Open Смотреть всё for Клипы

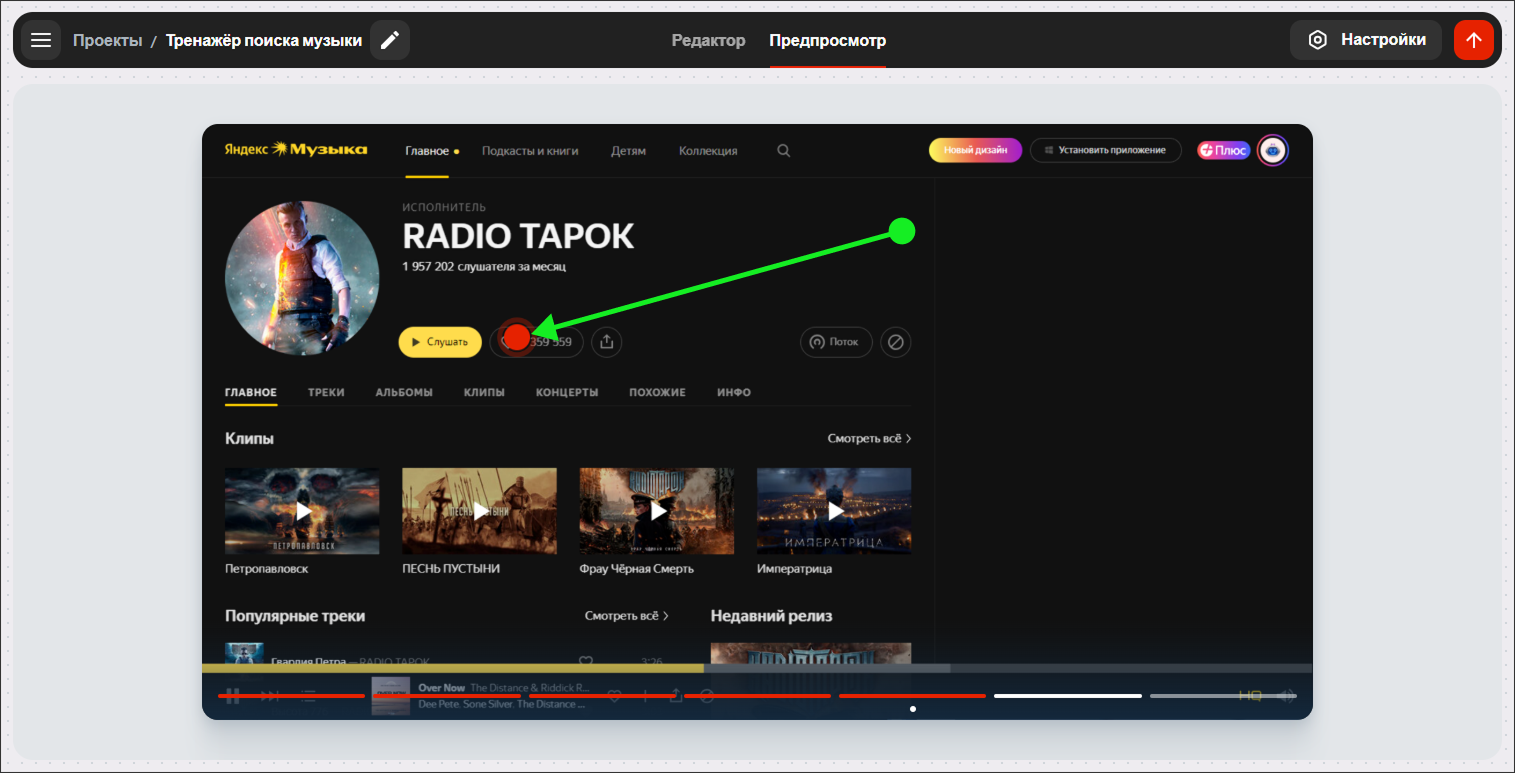[867, 438]
